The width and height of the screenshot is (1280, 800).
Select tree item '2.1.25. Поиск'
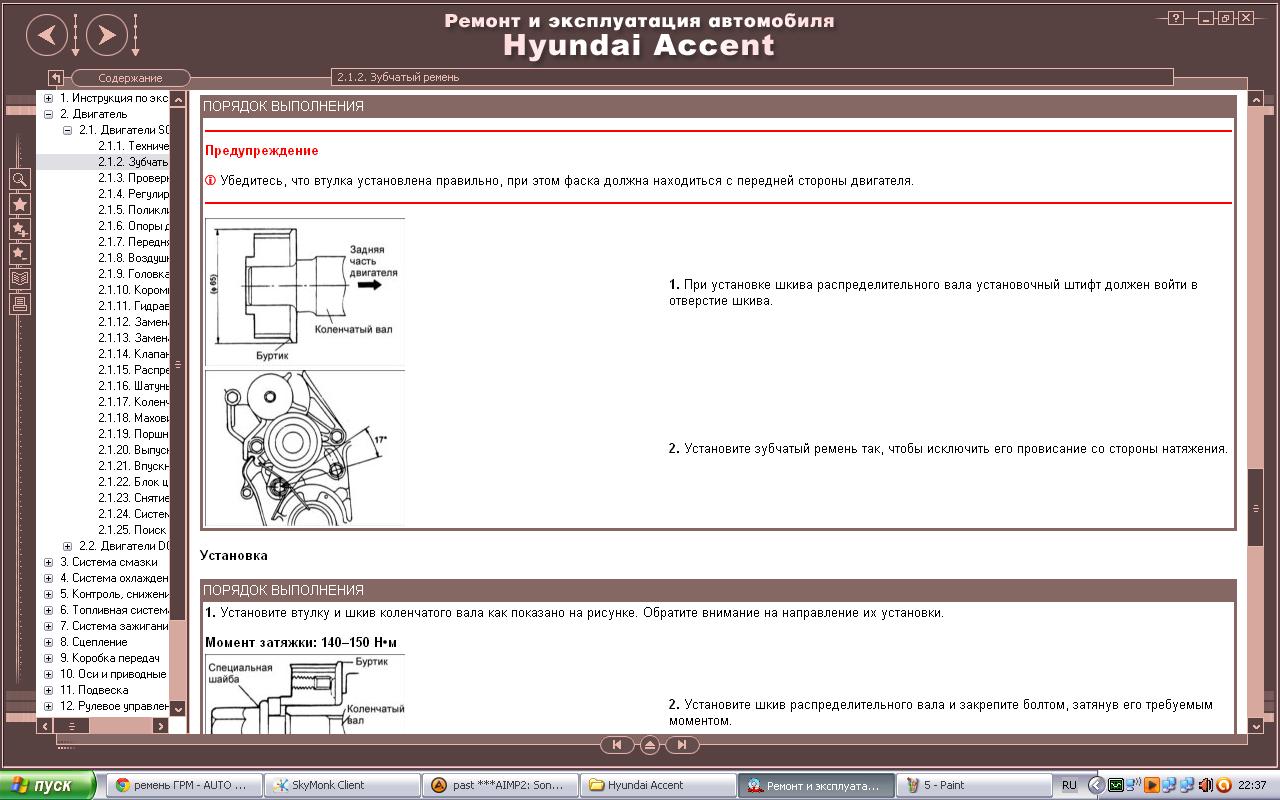(134, 530)
